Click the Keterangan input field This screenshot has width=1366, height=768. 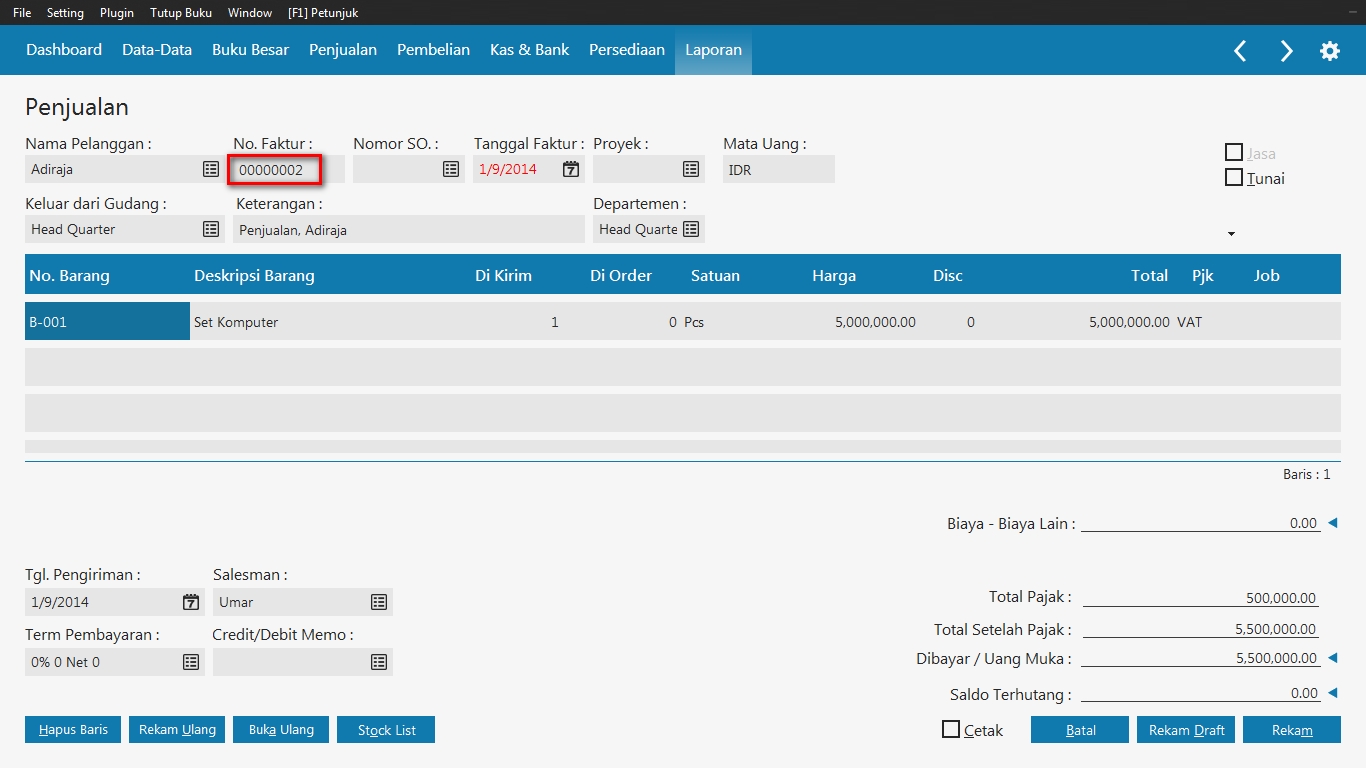(x=408, y=230)
